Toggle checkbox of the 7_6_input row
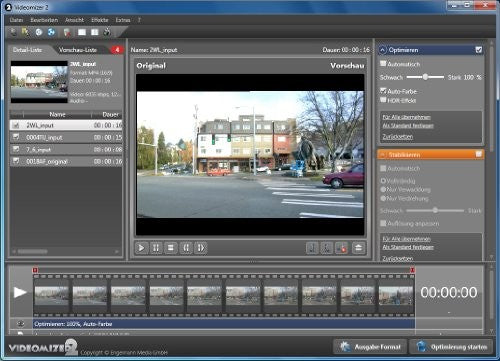 coord(16,149)
